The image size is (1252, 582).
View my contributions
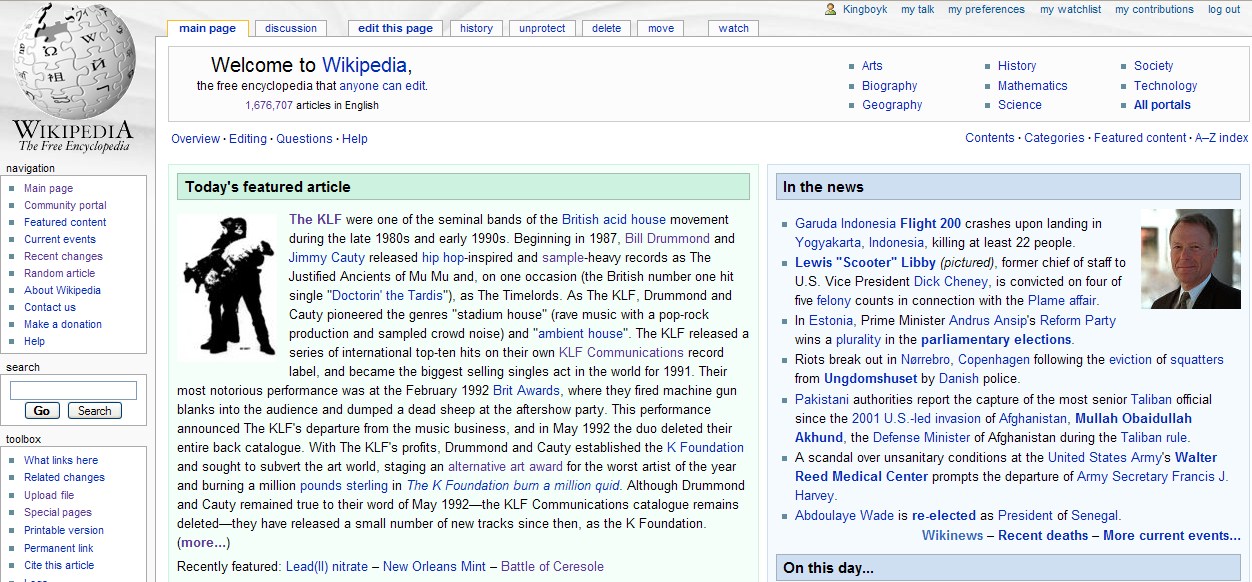point(1154,9)
